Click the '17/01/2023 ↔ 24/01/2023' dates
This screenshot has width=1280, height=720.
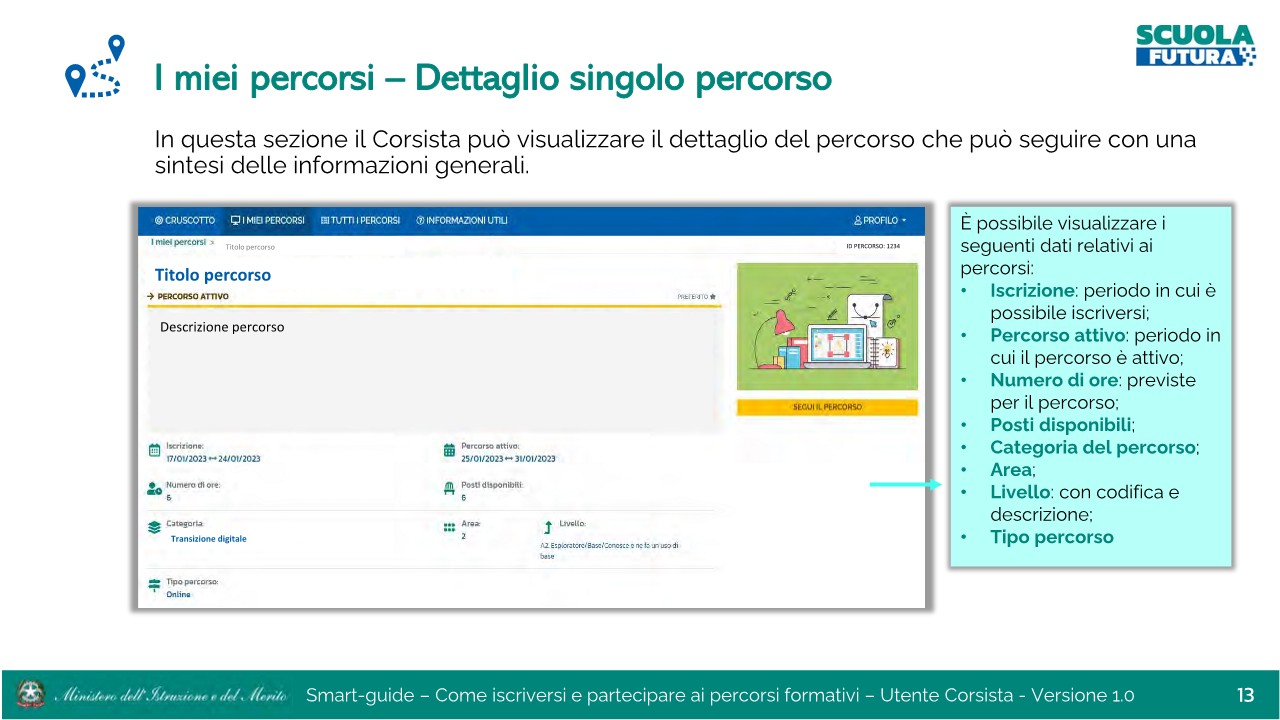[x=213, y=459]
